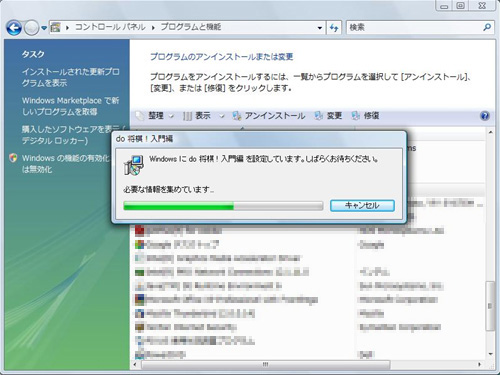The height and width of the screenshot is (375, 500).
Task: Click the キャンセル button in the dialog
Action: (x=362, y=205)
